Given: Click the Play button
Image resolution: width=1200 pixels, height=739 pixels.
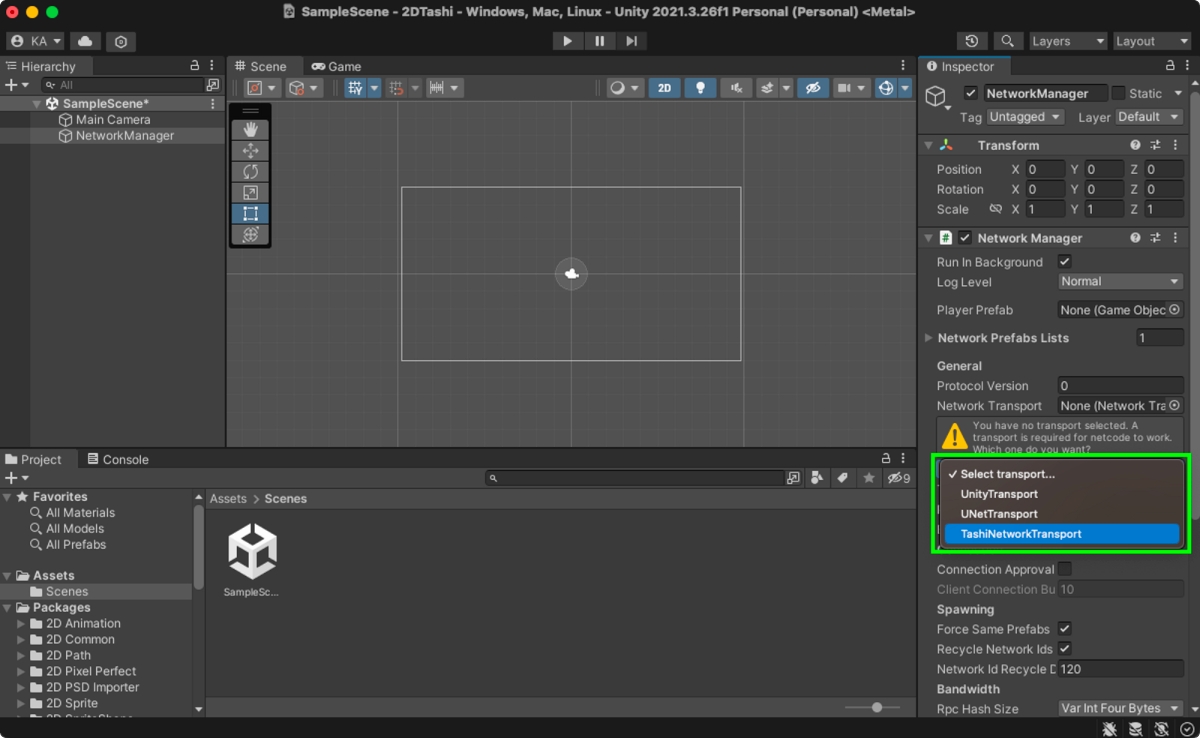Looking at the screenshot, I should pyautogui.click(x=567, y=41).
